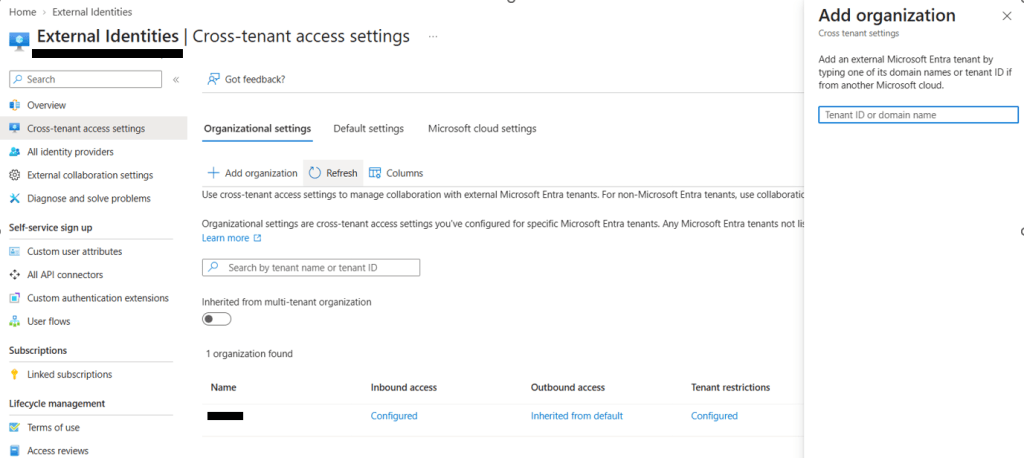Click Search by tenant name or tenant ID field

(311, 268)
